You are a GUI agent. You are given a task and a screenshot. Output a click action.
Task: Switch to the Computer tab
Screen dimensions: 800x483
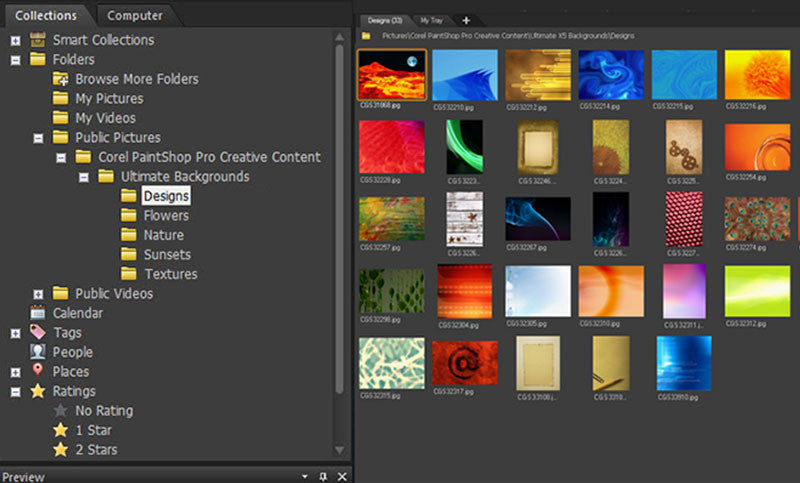(135, 15)
